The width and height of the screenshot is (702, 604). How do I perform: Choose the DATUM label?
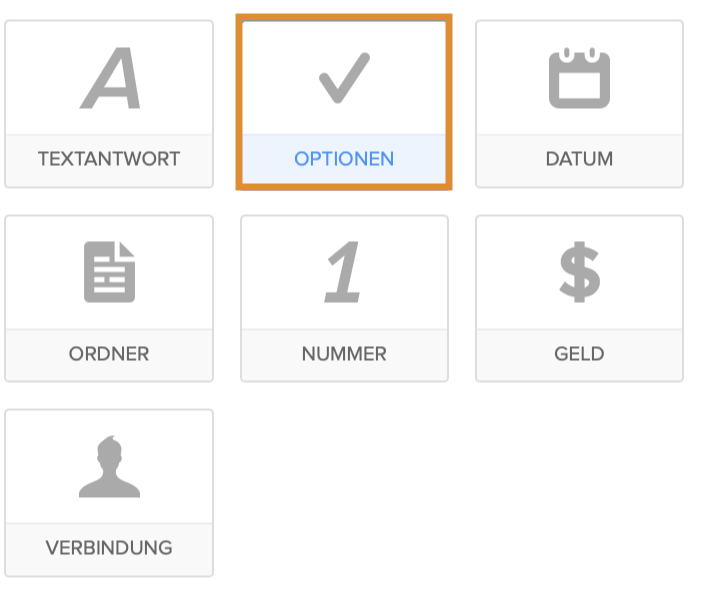pos(579,159)
